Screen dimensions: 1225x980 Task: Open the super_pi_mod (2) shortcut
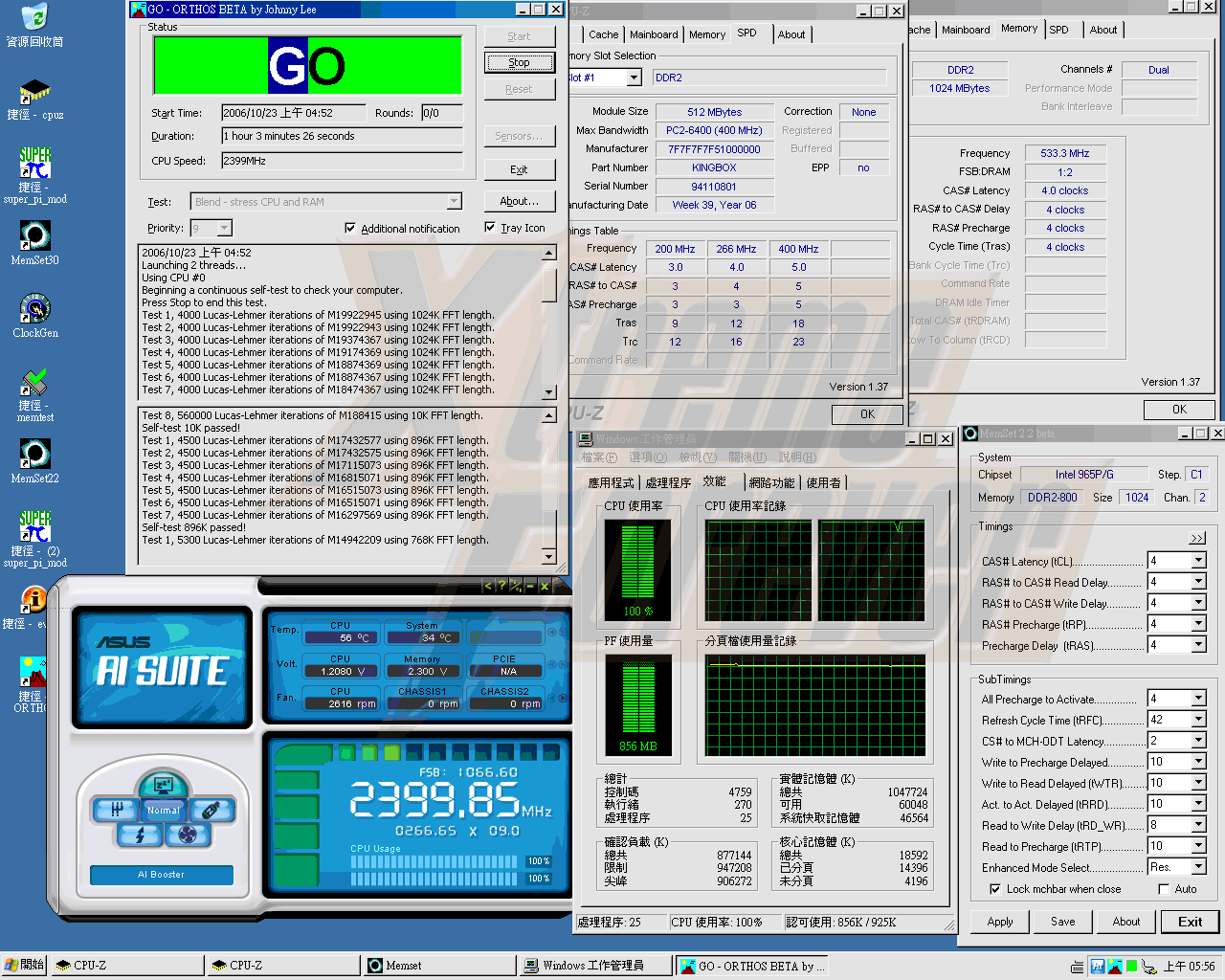pyautogui.click(x=34, y=539)
